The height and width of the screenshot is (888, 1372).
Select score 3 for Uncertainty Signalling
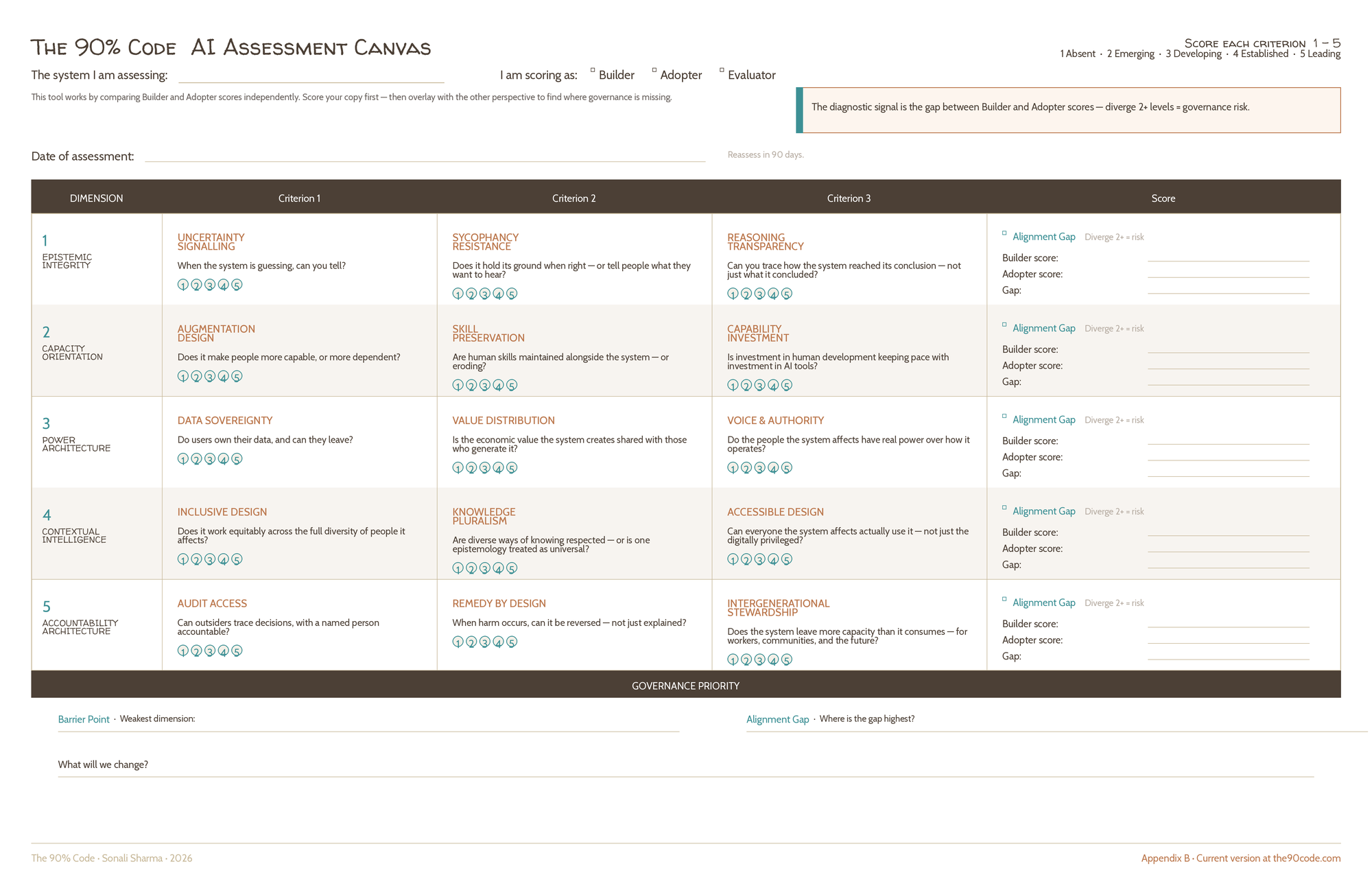pos(210,285)
